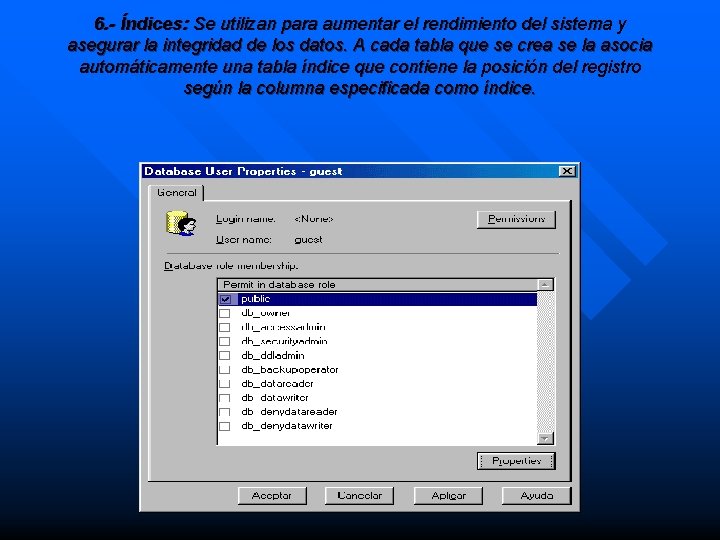Click the role list scroll down arrow

(545, 439)
